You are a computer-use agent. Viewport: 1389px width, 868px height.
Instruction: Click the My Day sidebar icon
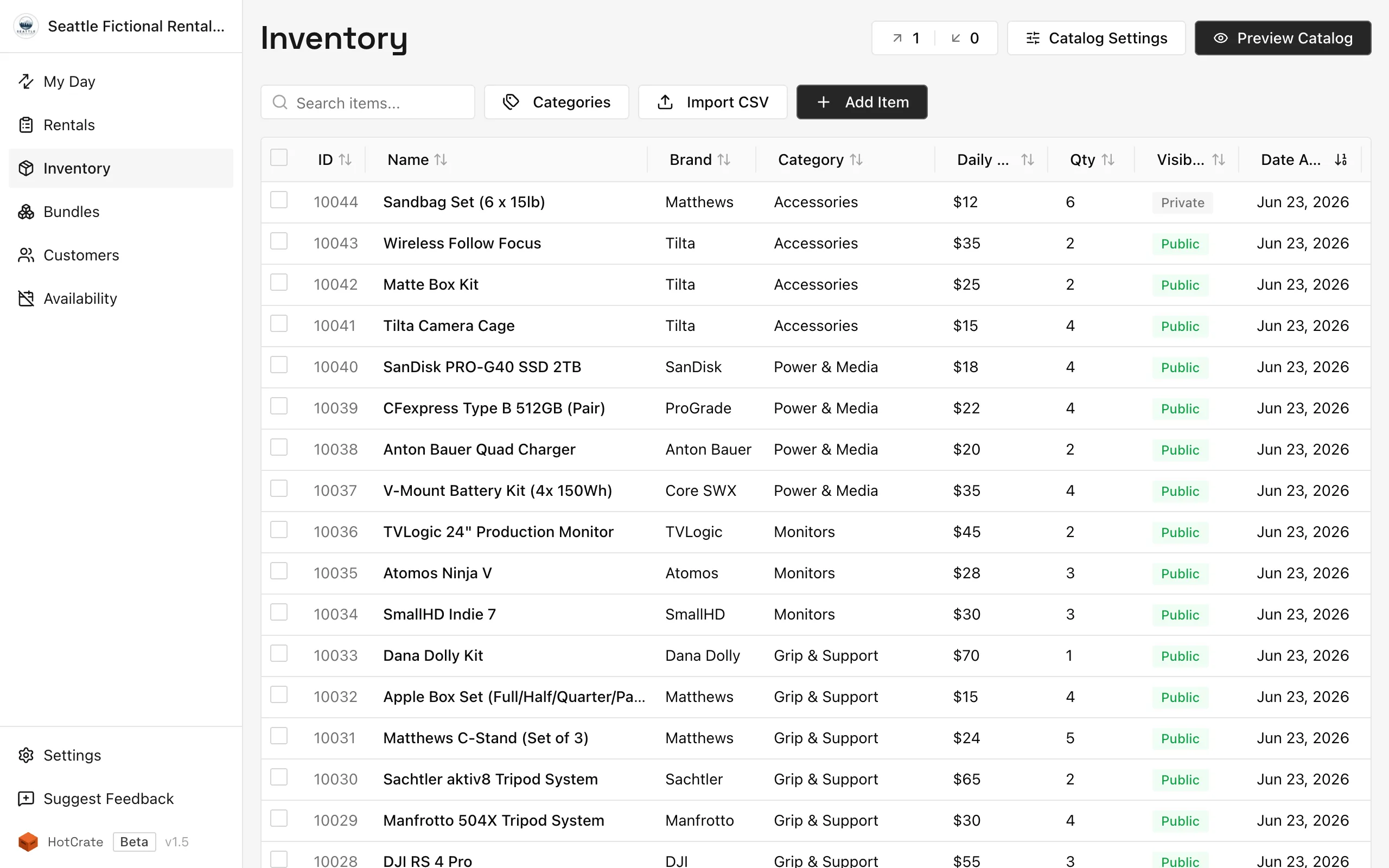tap(26, 81)
